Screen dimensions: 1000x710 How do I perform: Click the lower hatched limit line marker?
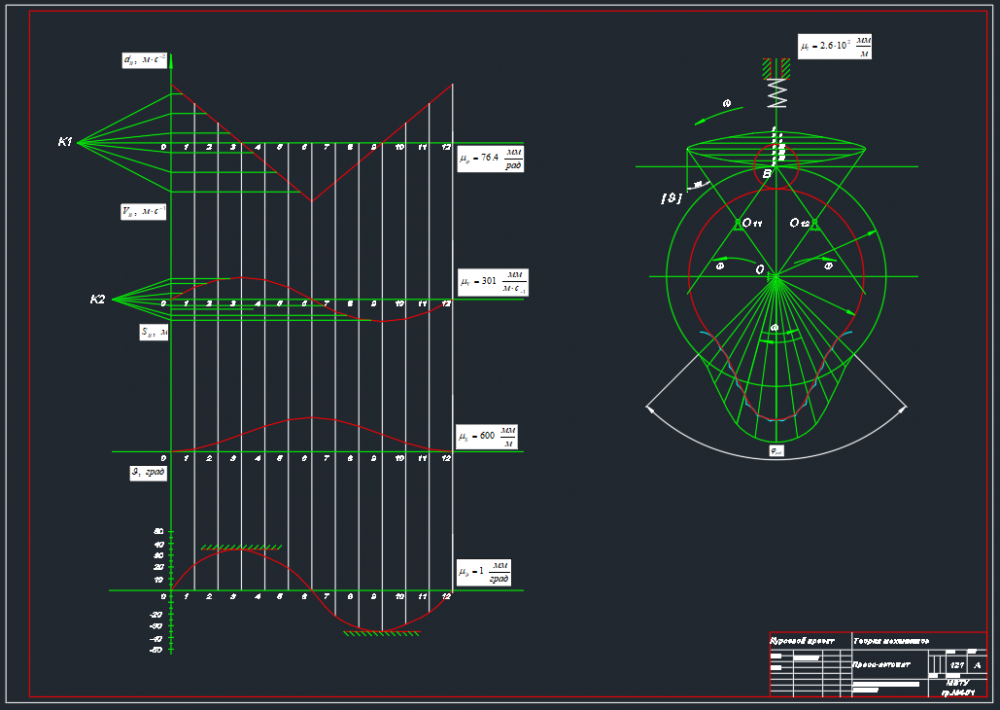381,633
